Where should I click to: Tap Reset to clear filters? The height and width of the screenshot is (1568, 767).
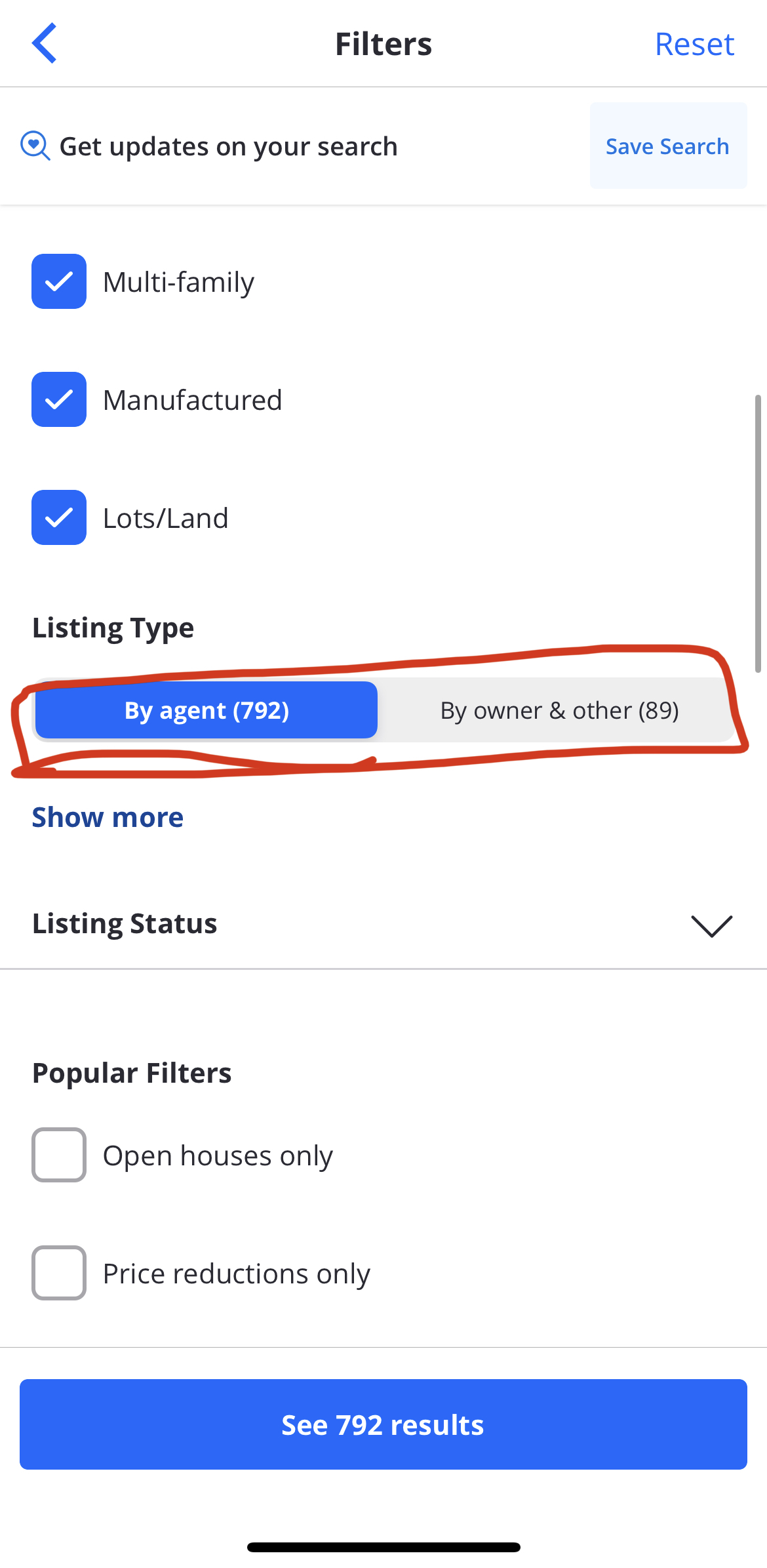(694, 44)
